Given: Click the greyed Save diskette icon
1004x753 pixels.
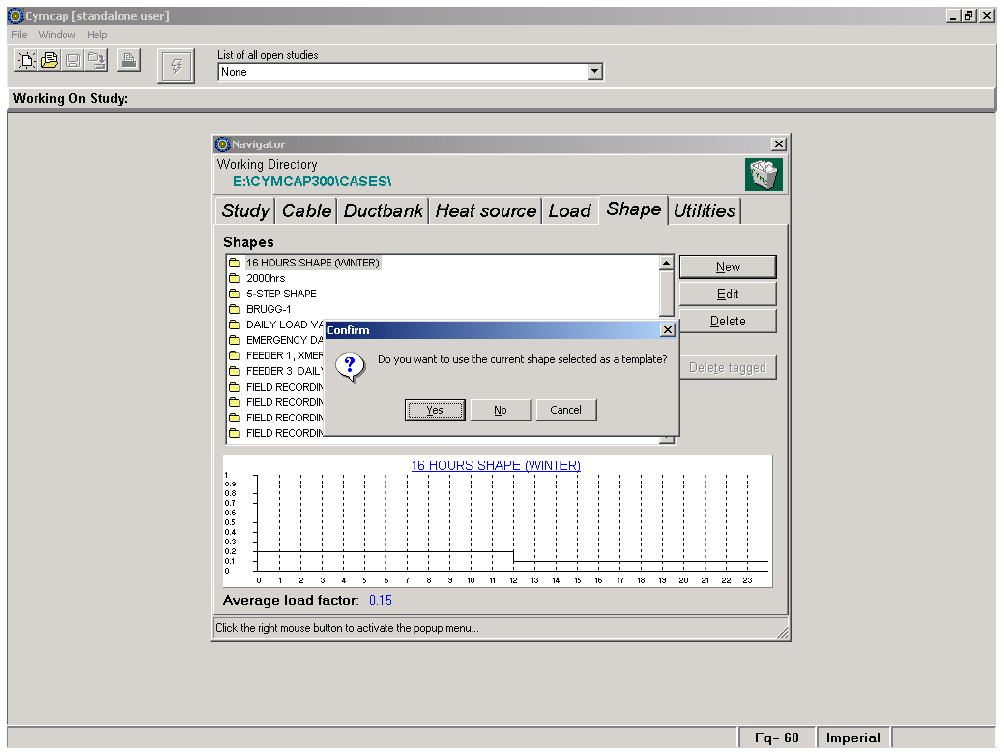Looking at the screenshot, I should click(x=73, y=61).
